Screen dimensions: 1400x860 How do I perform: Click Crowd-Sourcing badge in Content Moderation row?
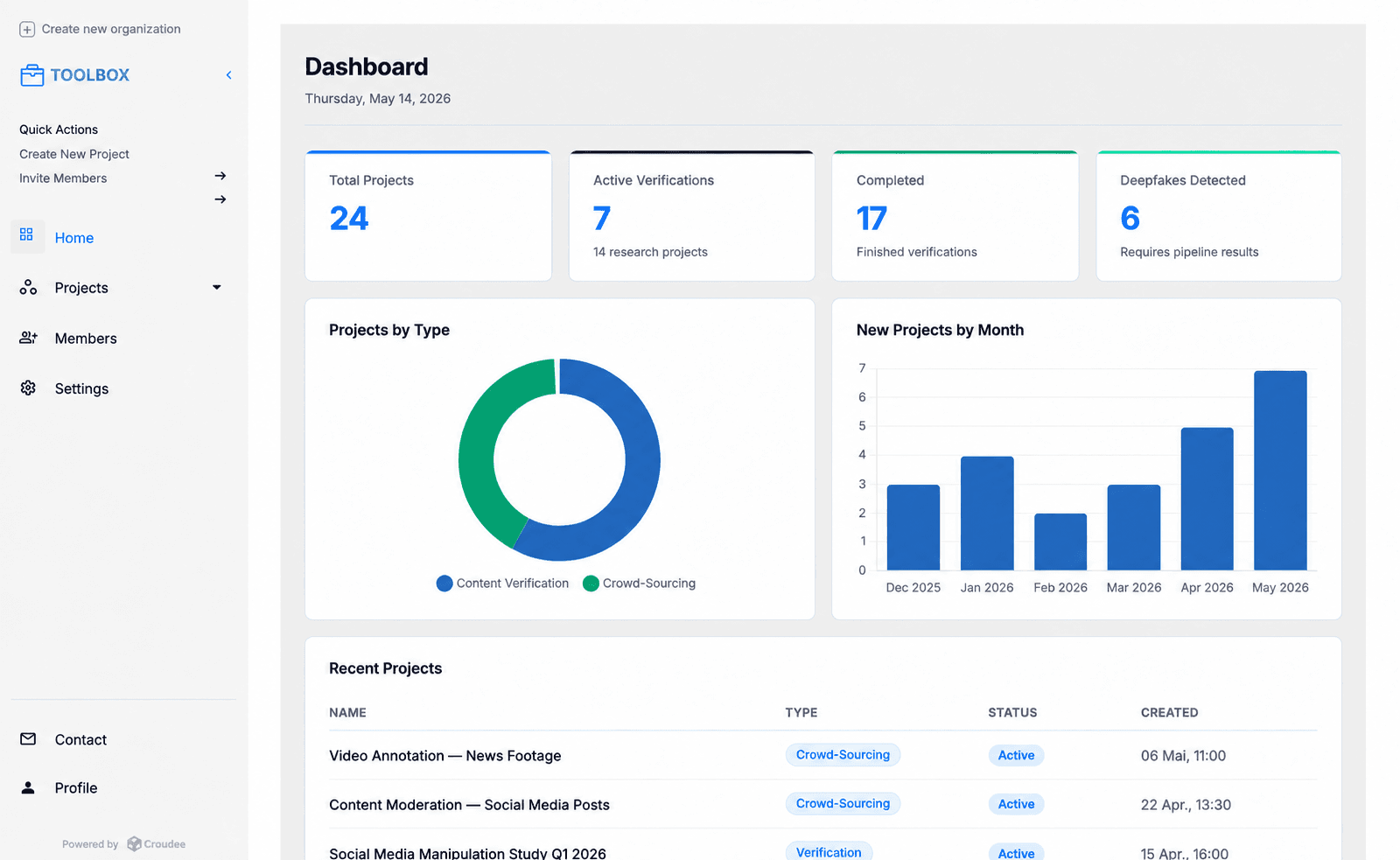click(843, 804)
